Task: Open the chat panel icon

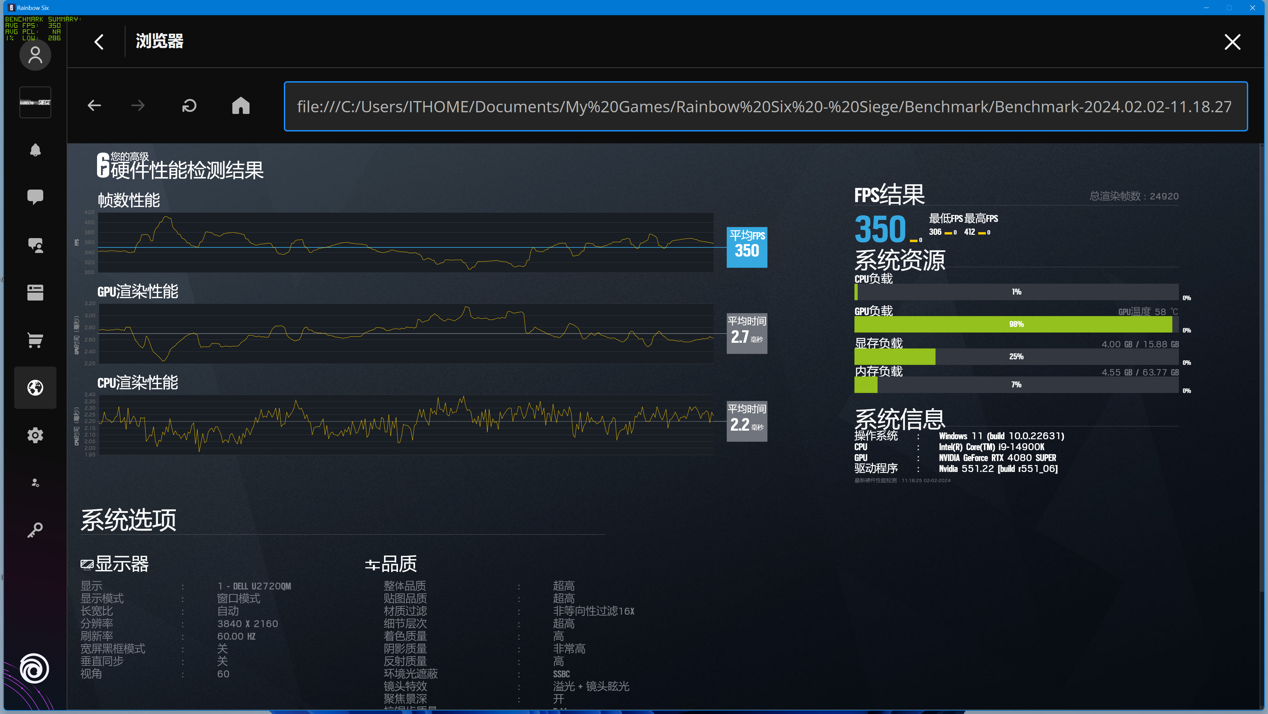Action: click(35, 197)
